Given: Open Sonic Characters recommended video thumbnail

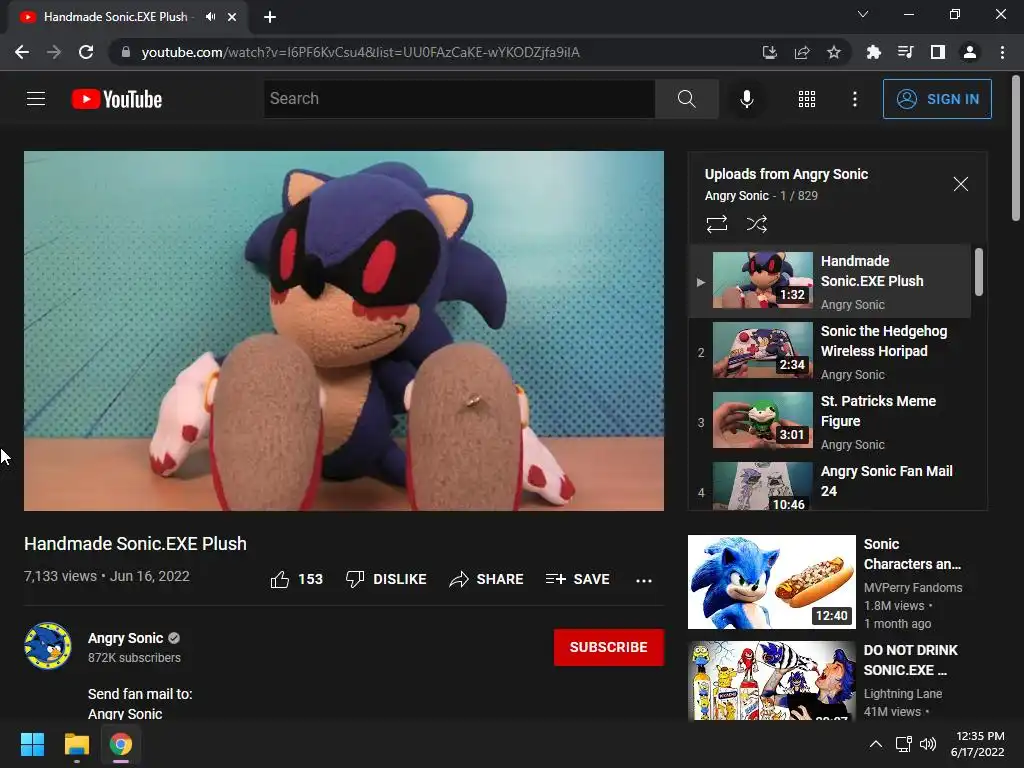Looking at the screenshot, I should click(x=771, y=582).
